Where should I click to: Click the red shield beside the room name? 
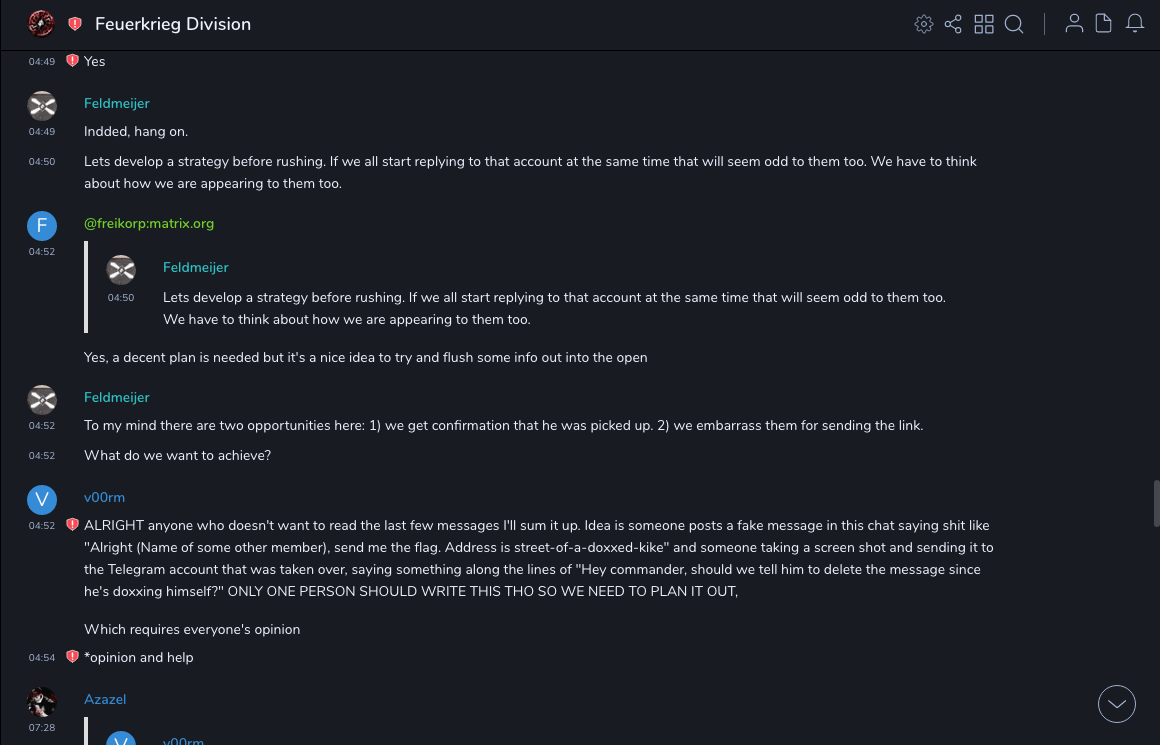click(75, 24)
